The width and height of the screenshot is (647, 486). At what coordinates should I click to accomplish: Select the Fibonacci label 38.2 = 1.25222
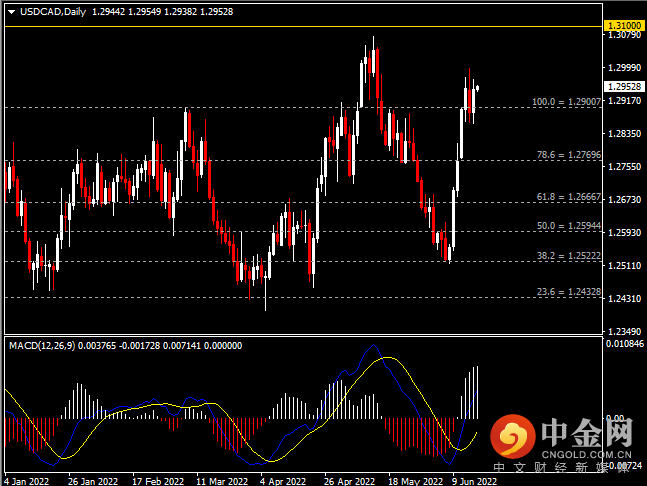569,256
